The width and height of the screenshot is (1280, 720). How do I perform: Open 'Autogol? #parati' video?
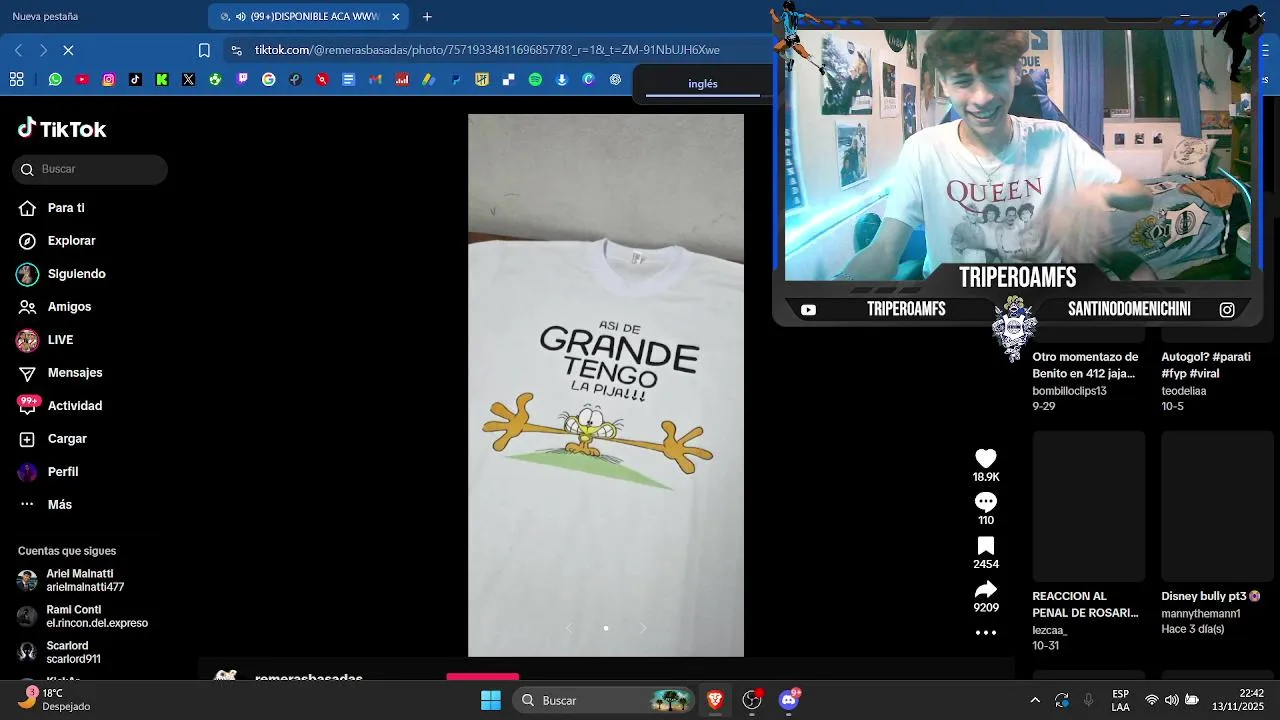point(1206,365)
